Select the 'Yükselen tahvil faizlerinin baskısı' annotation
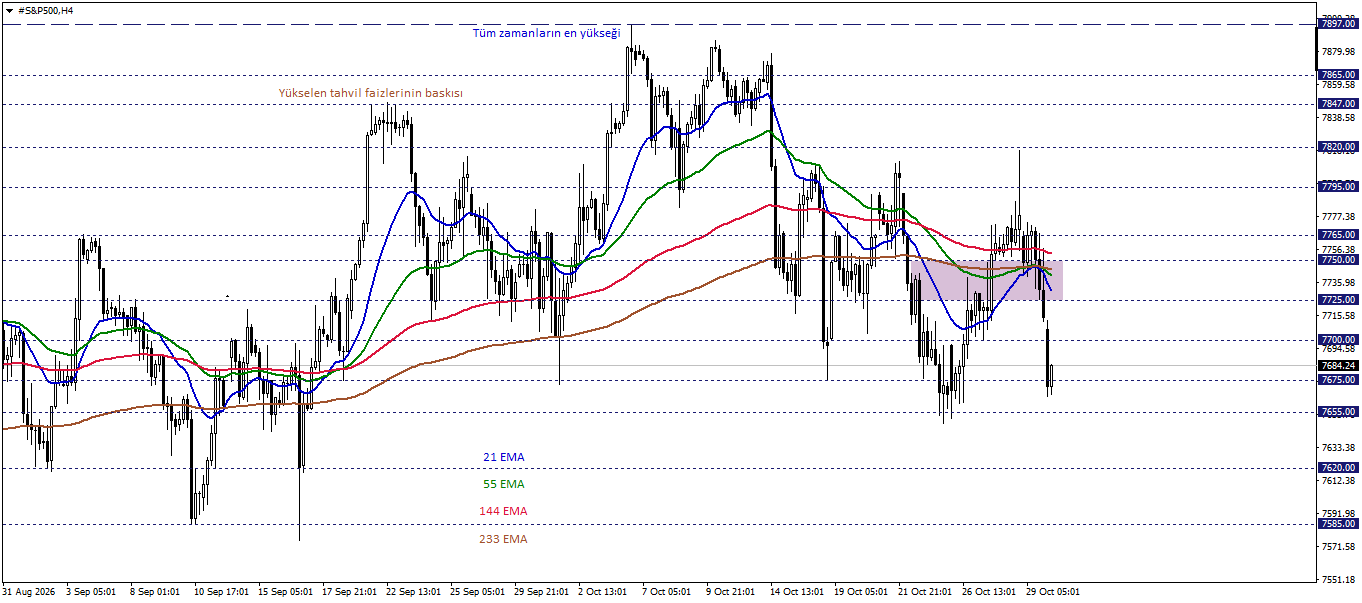This screenshot has width=1362, height=603. point(370,92)
